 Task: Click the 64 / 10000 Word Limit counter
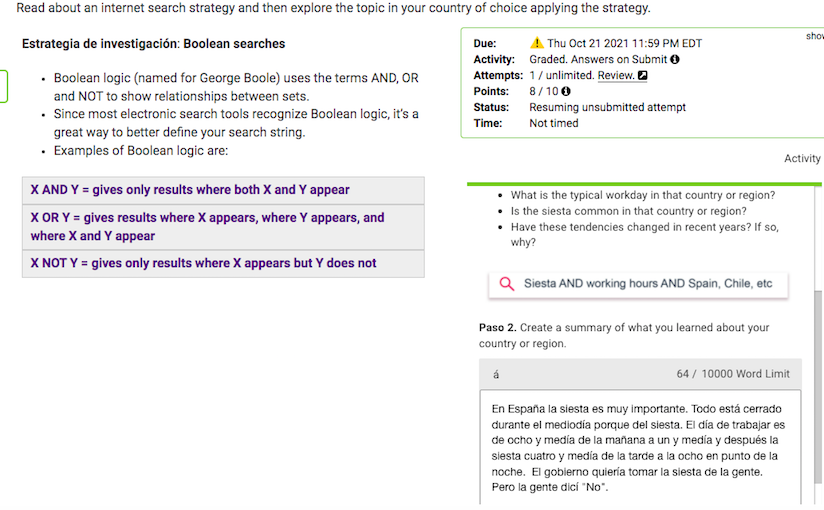[x=733, y=374]
